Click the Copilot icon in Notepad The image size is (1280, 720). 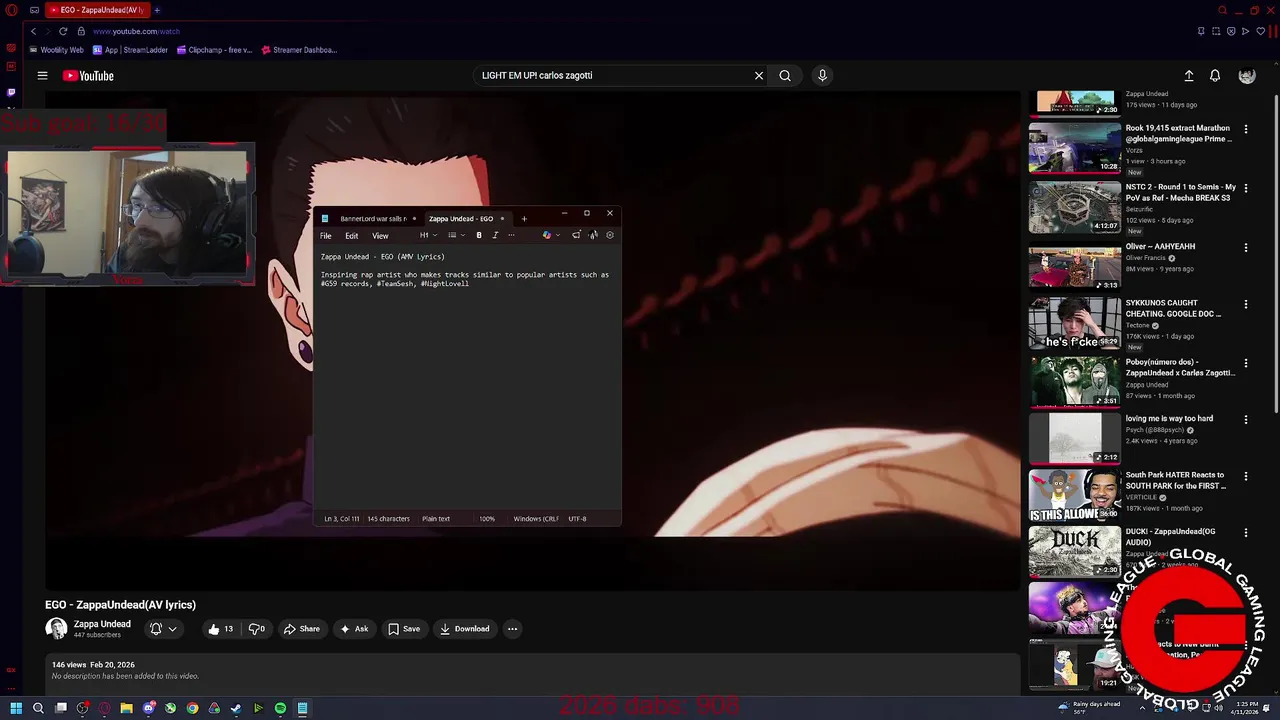(547, 235)
